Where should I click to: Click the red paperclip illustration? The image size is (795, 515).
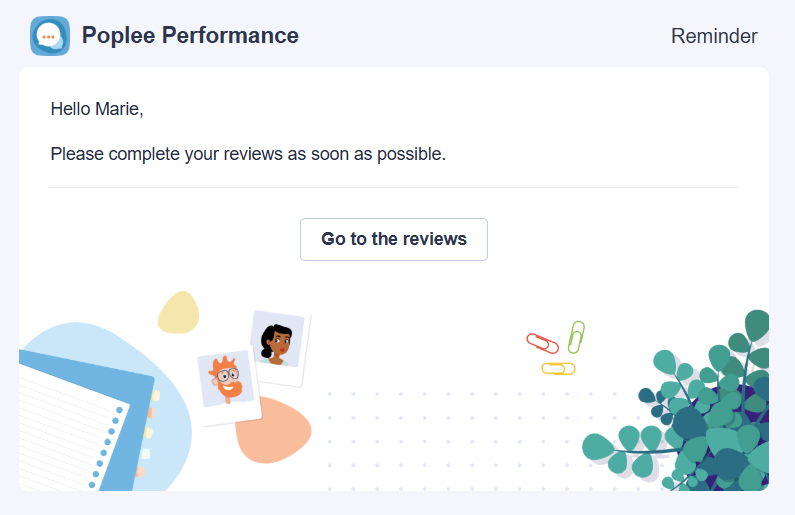(x=543, y=343)
